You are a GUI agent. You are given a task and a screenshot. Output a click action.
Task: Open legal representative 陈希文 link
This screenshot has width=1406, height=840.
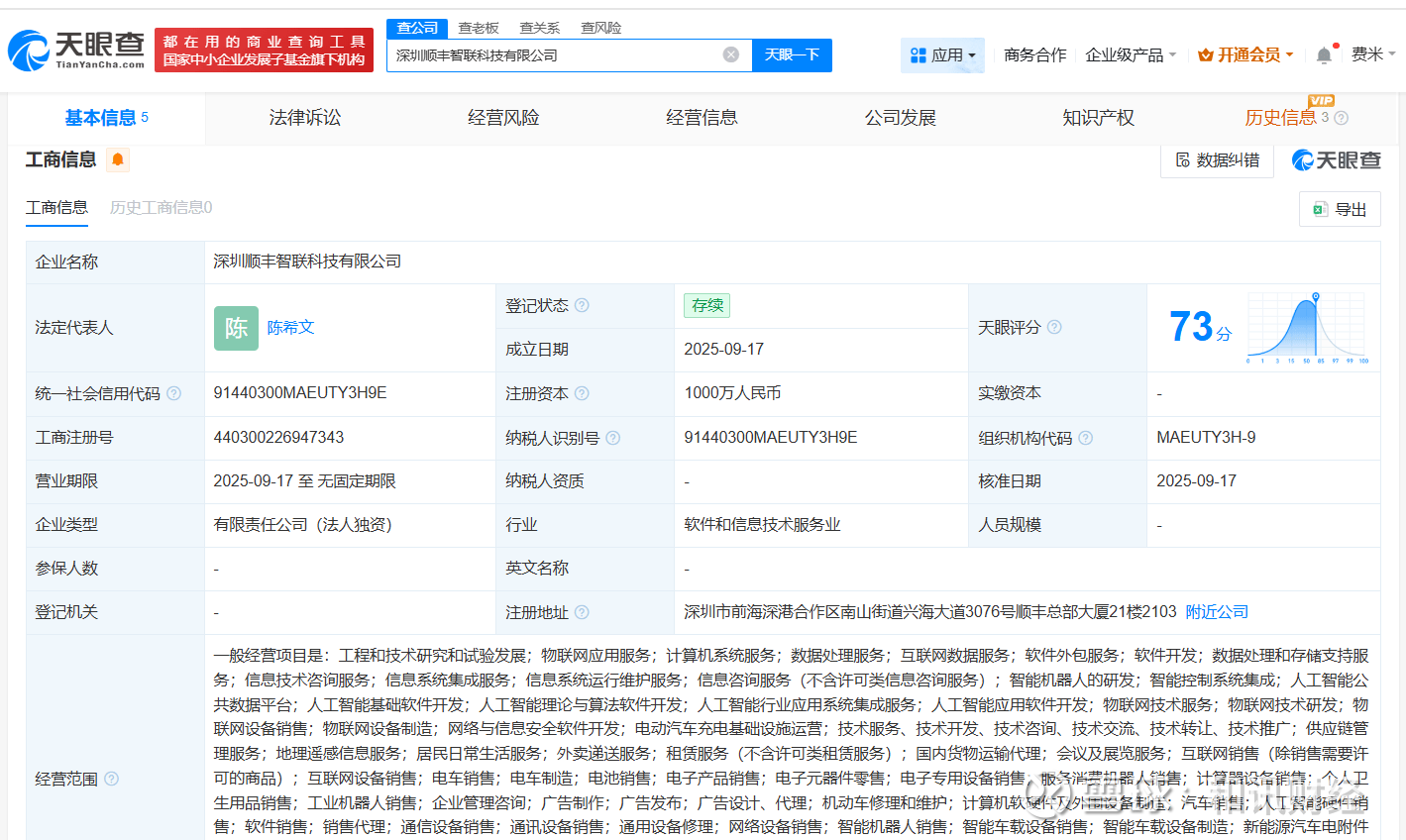(x=290, y=327)
